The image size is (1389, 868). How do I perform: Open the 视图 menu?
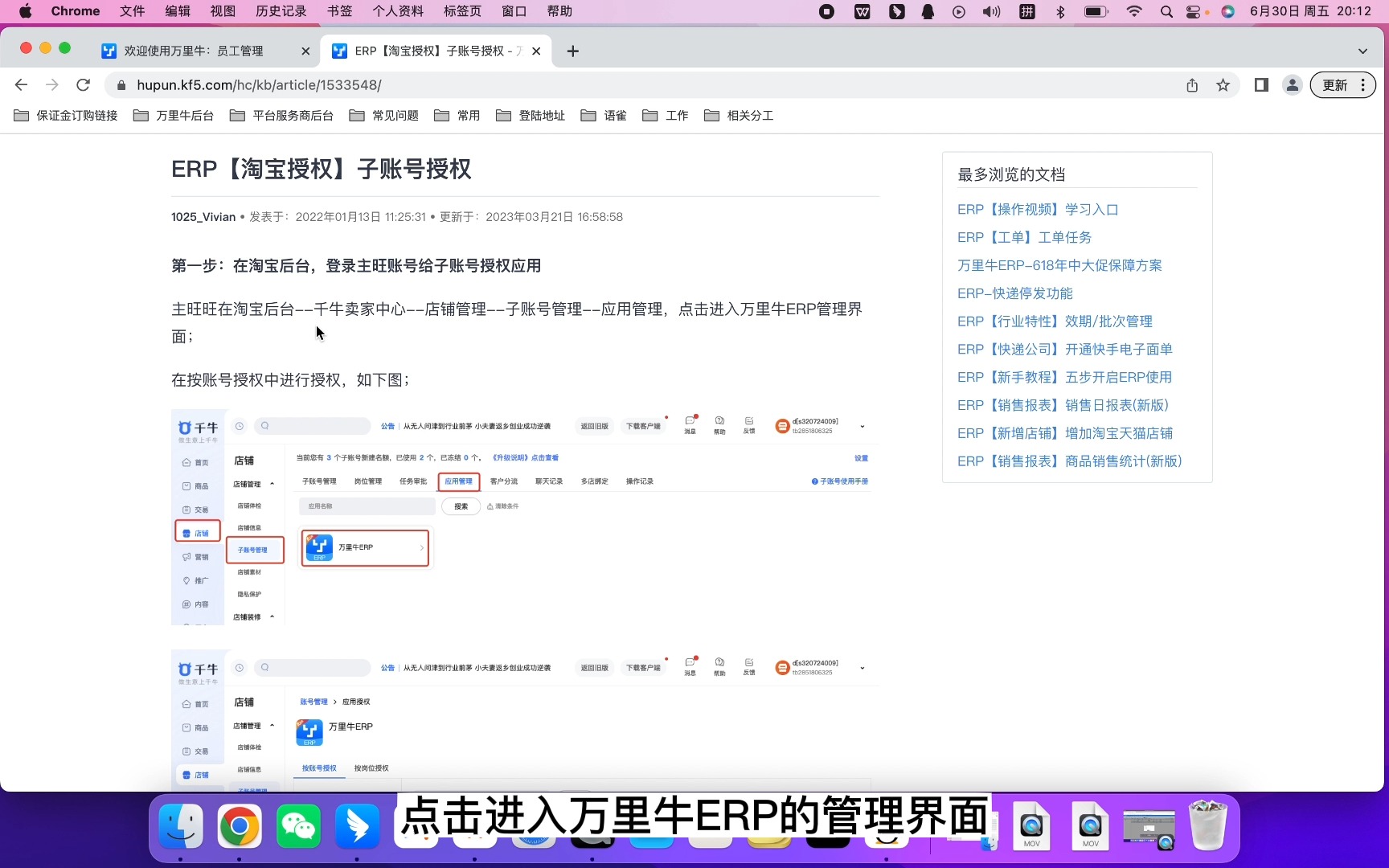tap(223, 11)
